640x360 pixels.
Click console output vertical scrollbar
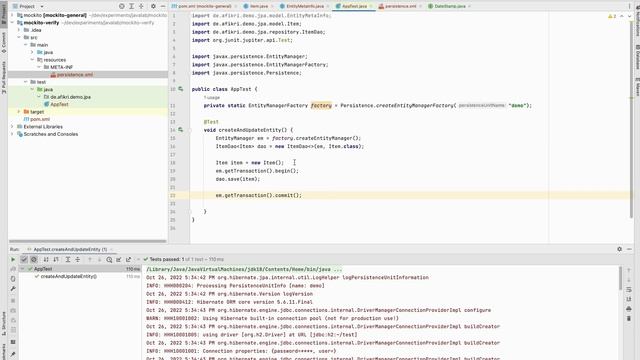coord(620,278)
